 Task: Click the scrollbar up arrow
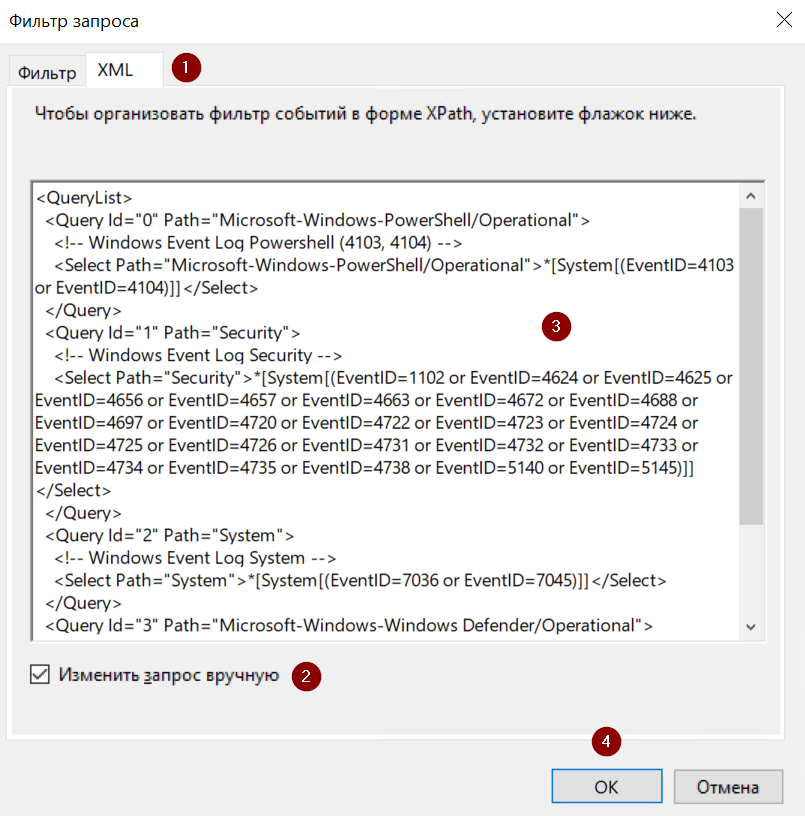tap(752, 196)
